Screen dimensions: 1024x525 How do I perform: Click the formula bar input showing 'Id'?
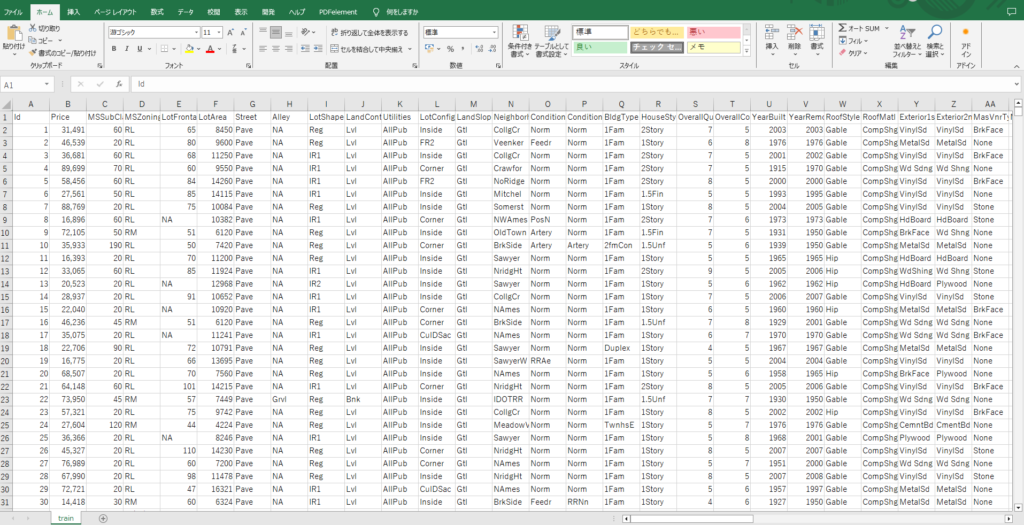pos(500,84)
